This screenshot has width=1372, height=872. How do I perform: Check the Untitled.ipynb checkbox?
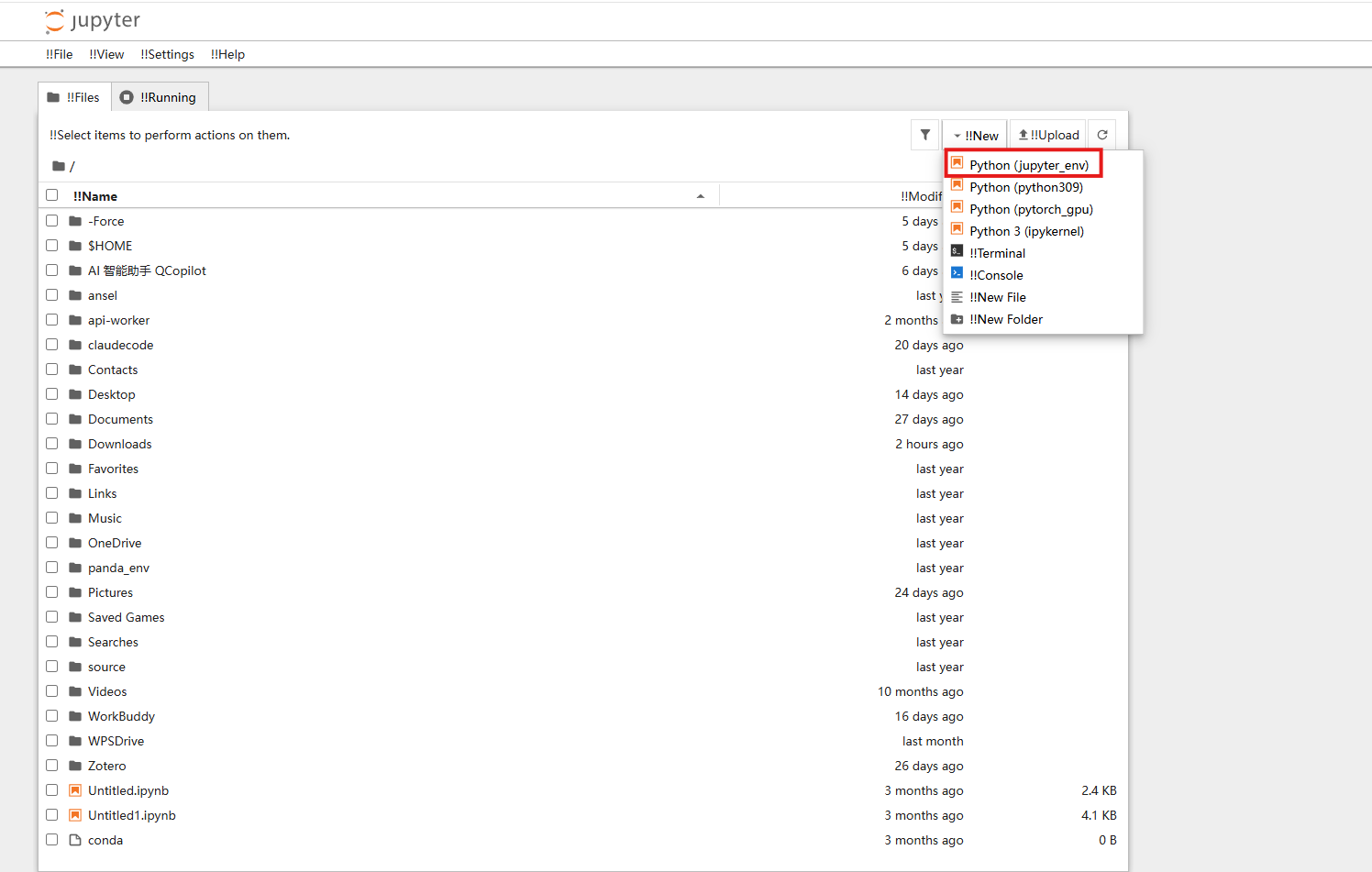point(52,790)
